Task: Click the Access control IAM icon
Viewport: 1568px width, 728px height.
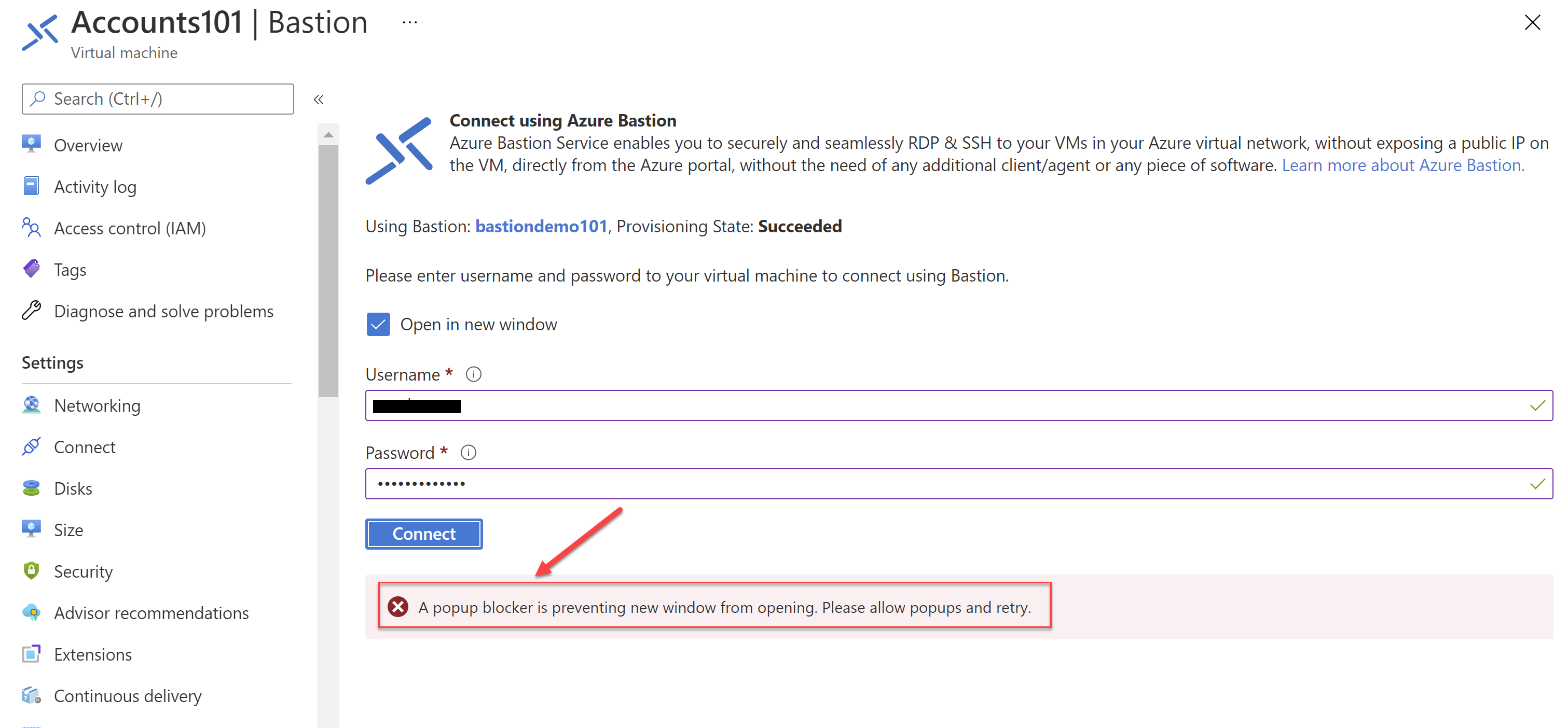Action: pos(33,227)
